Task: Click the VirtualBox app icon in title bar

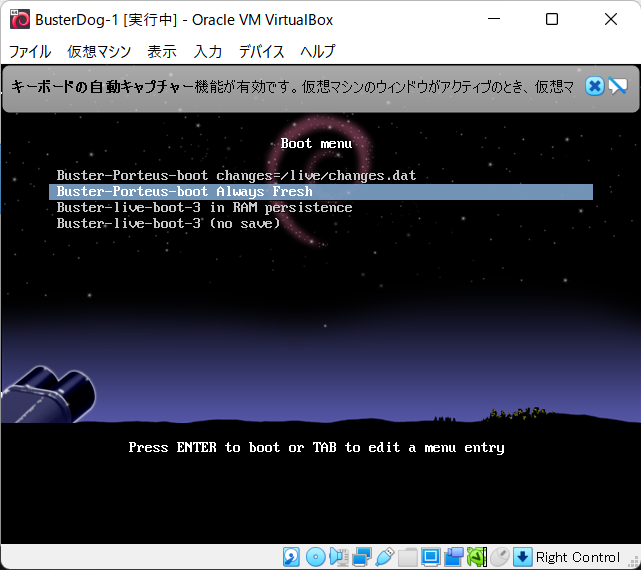Action: (20, 19)
